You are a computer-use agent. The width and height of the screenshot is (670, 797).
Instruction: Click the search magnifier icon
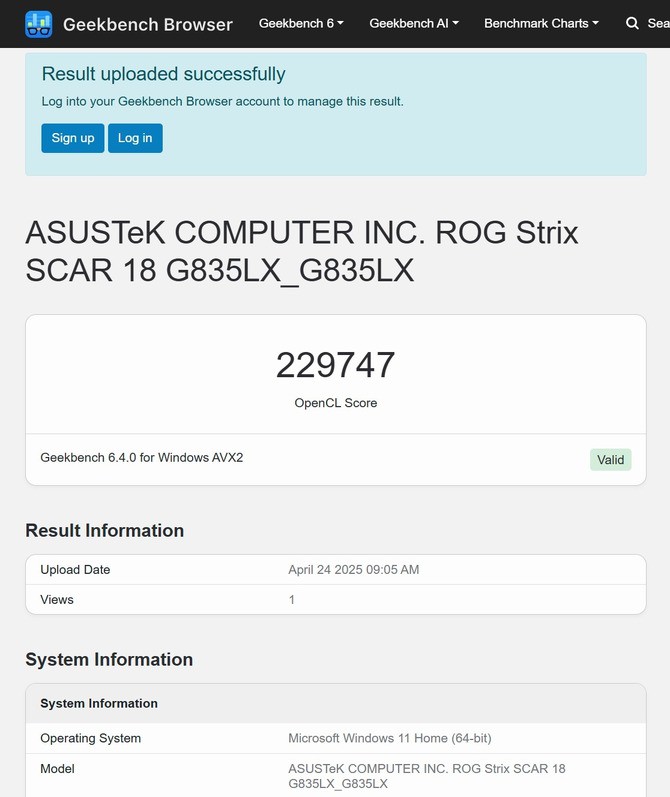pos(632,23)
